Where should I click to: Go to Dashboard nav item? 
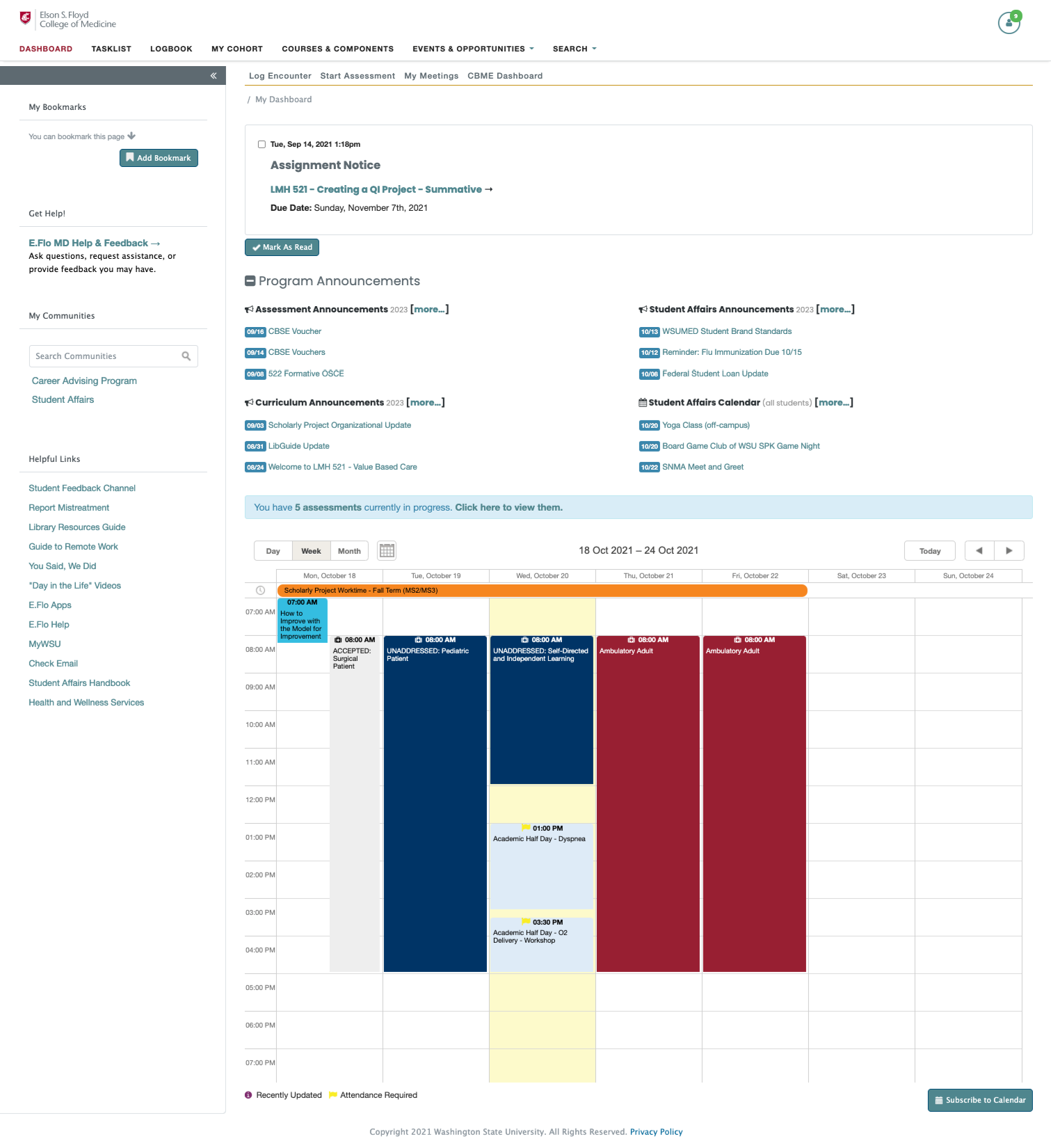tap(46, 49)
